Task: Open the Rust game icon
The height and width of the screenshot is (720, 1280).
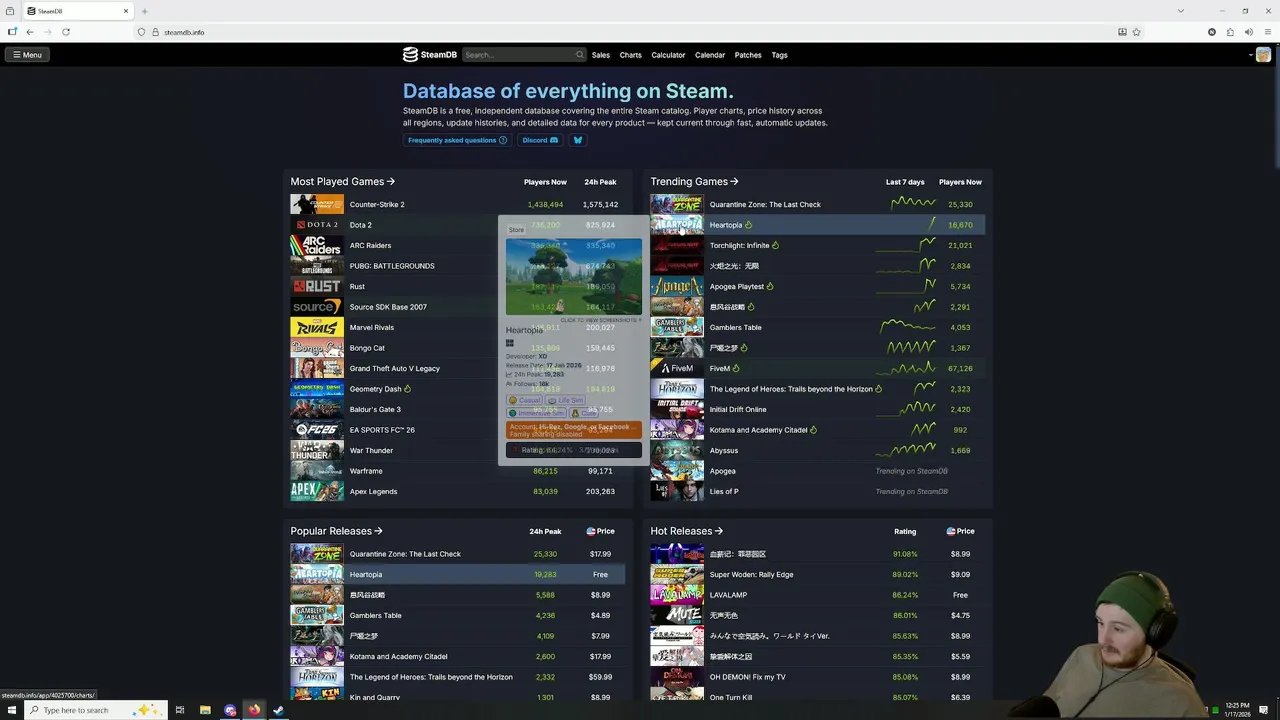Action: tap(317, 286)
